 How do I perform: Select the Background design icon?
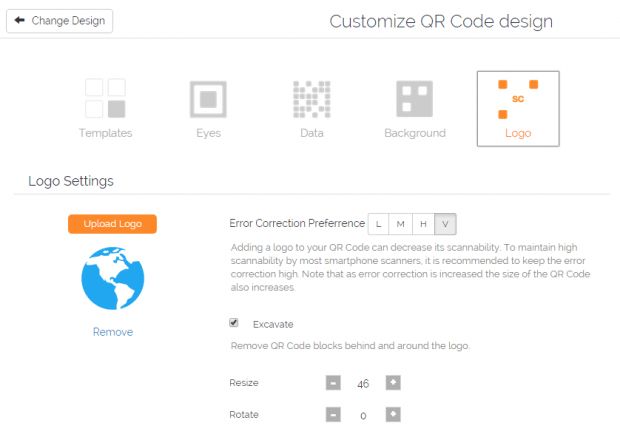[x=415, y=98]
